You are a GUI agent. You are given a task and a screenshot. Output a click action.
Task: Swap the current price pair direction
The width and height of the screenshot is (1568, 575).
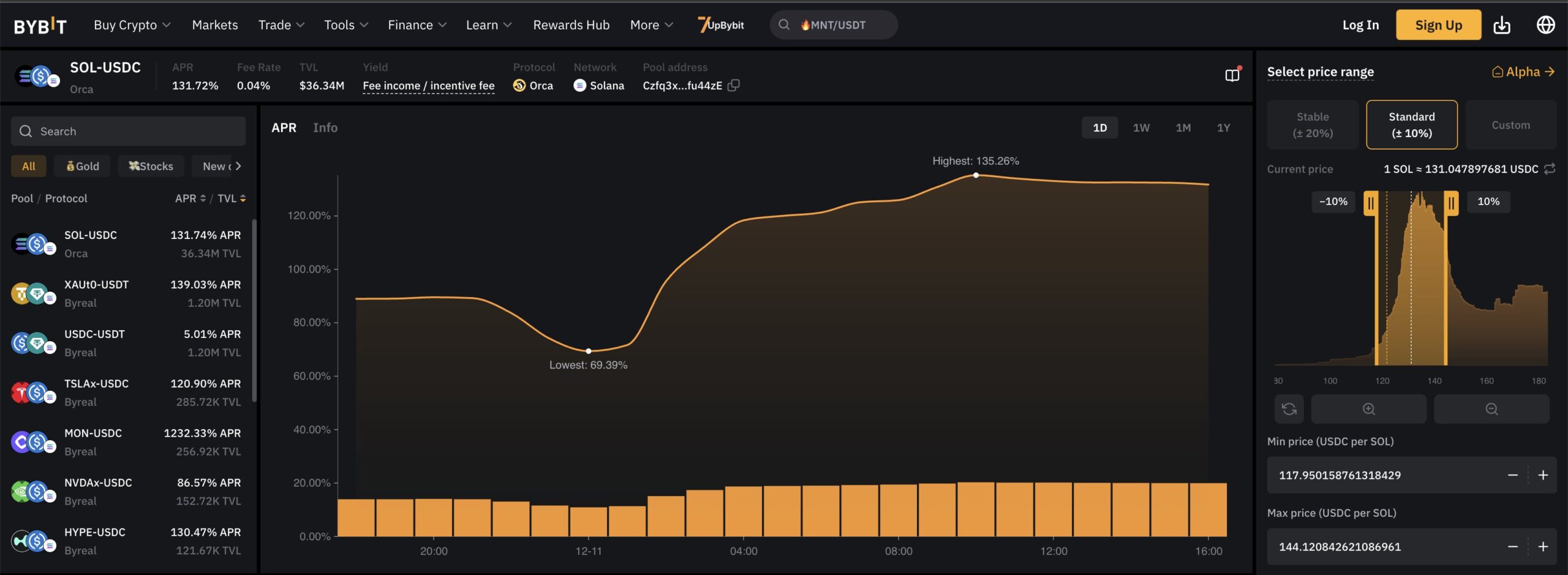click(x=1550, y=169)
